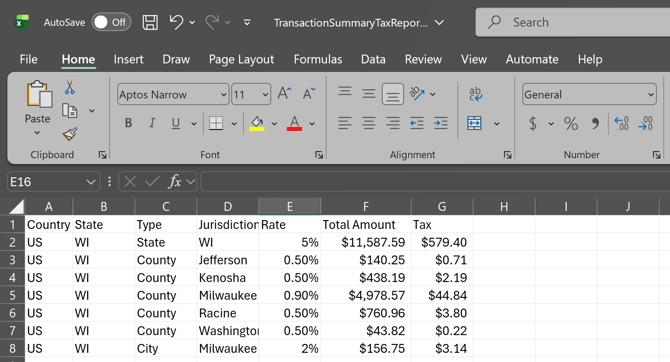Switch to the Data tab
Screen dimensions: 670x362
(373, 59)
